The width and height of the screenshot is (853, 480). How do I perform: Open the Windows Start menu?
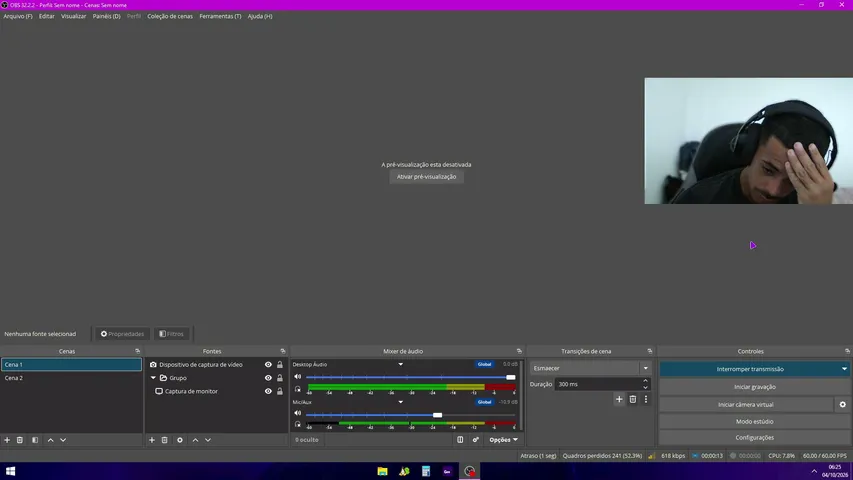pos(10,471)
